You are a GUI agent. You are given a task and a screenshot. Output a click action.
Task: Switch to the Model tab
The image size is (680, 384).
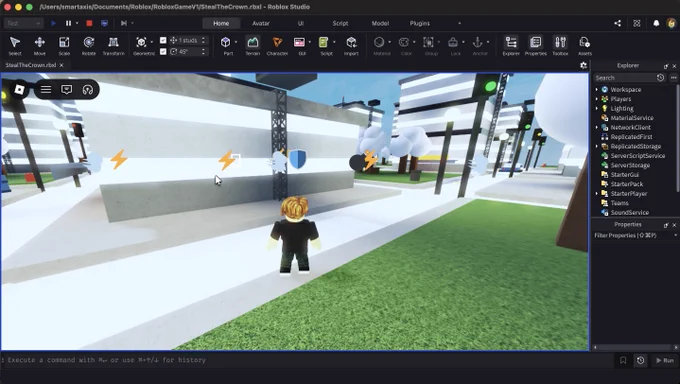pos(380,23)
